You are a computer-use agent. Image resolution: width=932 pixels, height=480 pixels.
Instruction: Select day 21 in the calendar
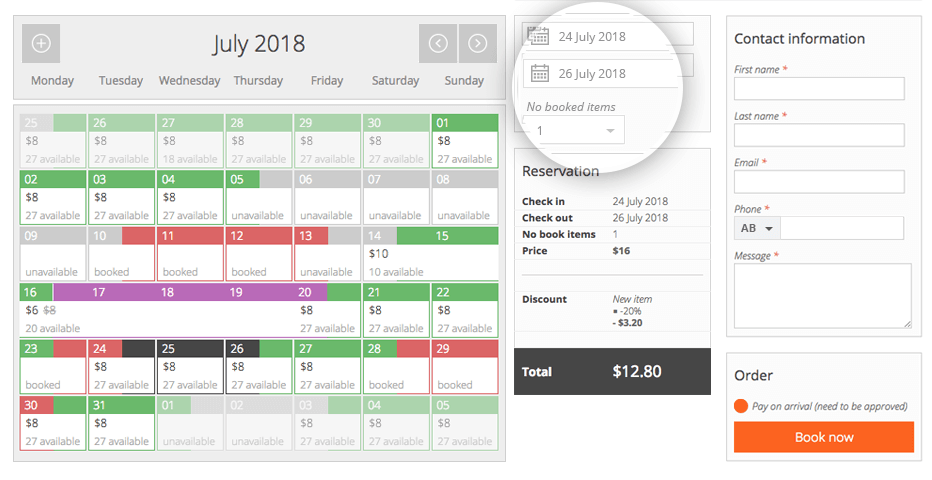pyautogui.click(x=396, y=310)
